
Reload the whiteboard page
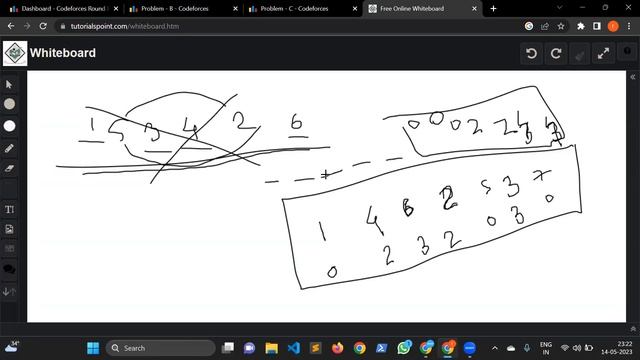(43, 26)
